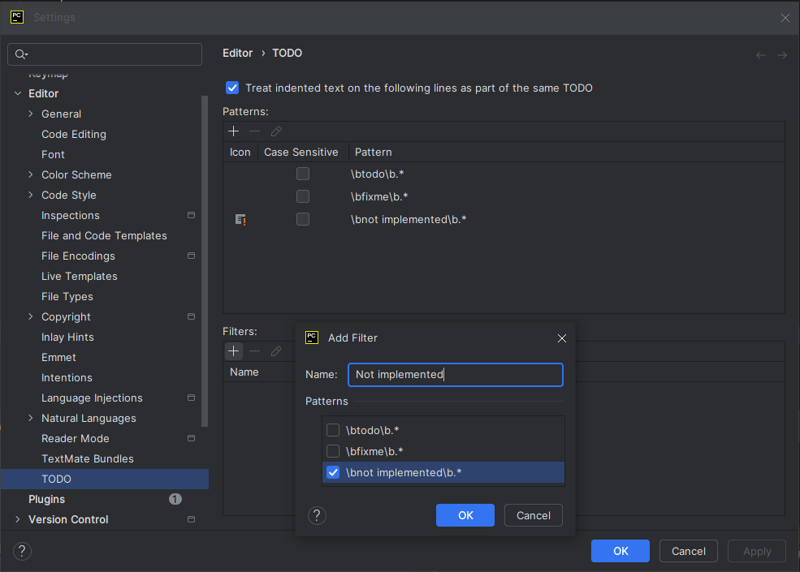
Task: Click Plugins update badge
Action: click(x=175, y=499)
